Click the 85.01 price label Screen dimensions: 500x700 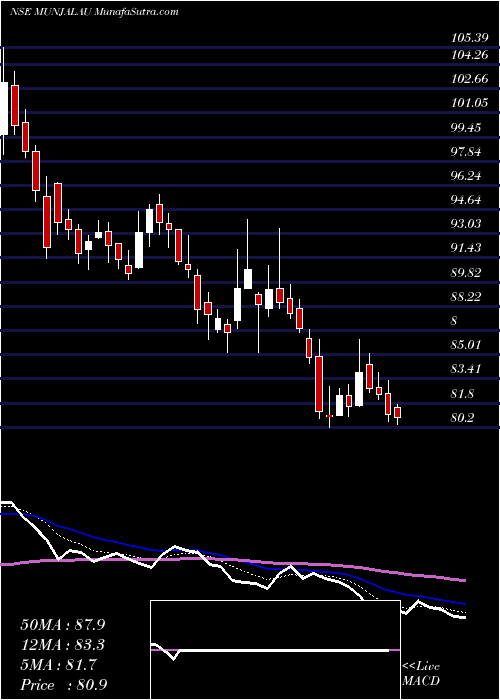point(466,345)
